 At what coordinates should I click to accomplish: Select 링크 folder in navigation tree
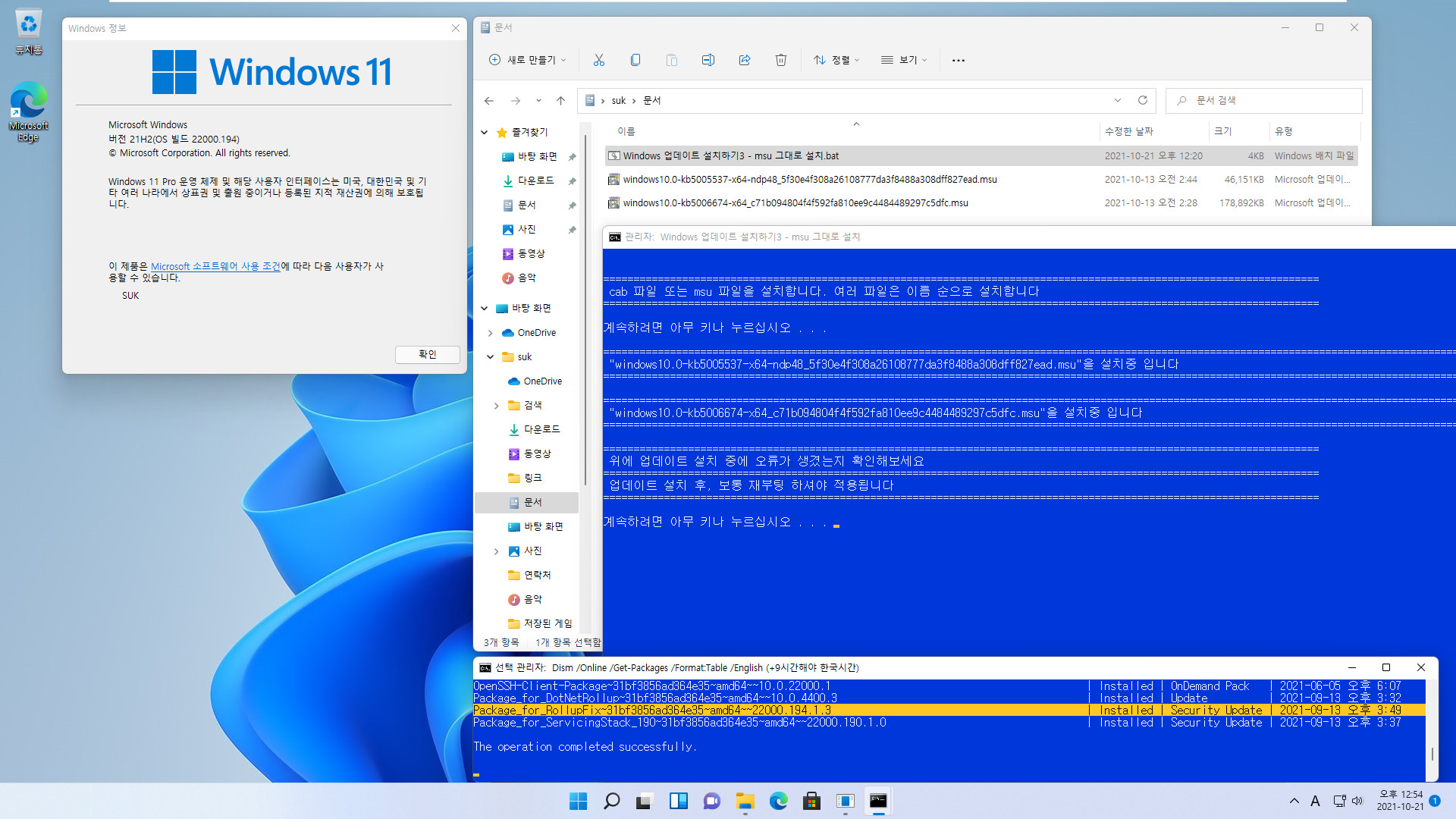point(532,478)
